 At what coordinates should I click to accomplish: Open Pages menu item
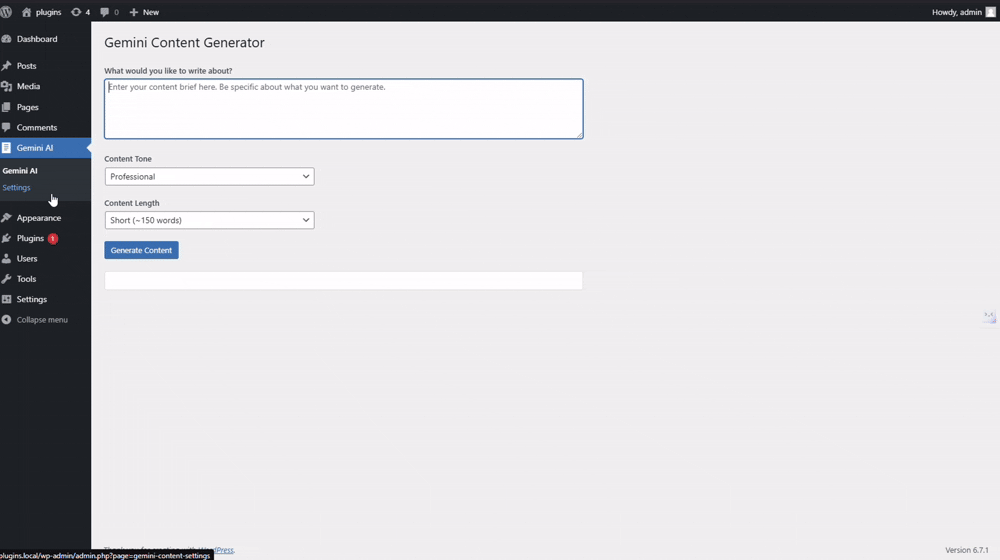27,107
